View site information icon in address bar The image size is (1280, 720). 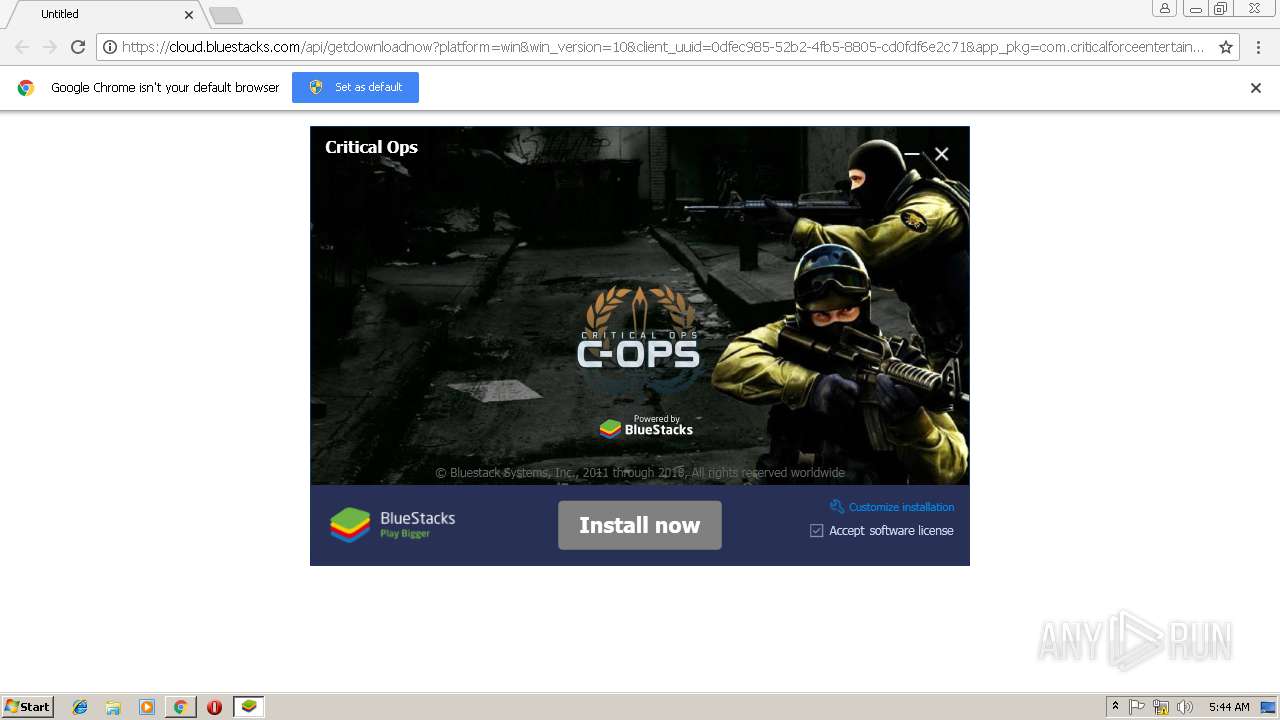[110, 47]
